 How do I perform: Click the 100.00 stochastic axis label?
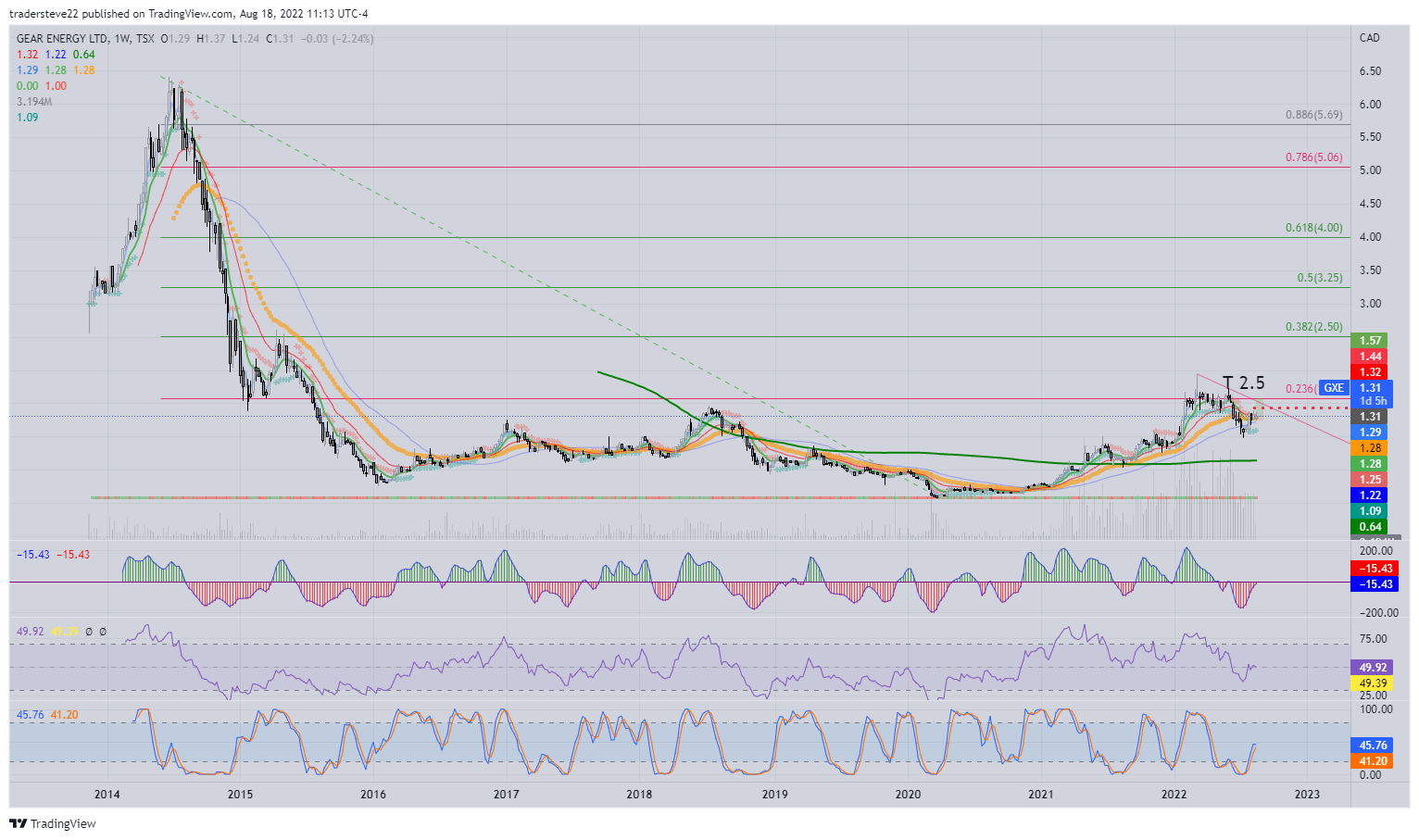[x=1375, y=709]
